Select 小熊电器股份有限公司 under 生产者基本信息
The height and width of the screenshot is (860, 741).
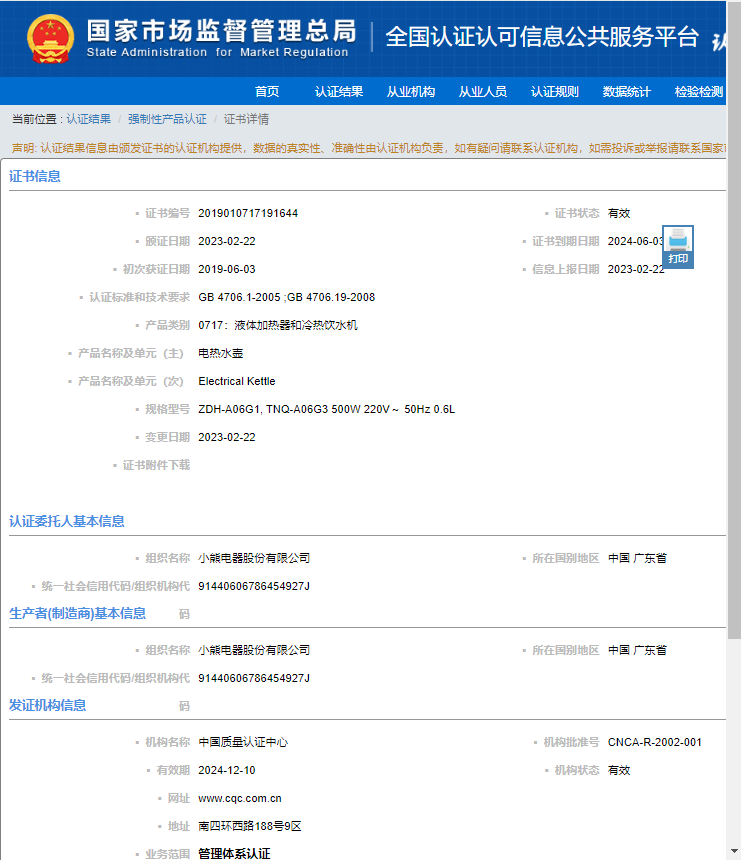(x=254, y=650)
